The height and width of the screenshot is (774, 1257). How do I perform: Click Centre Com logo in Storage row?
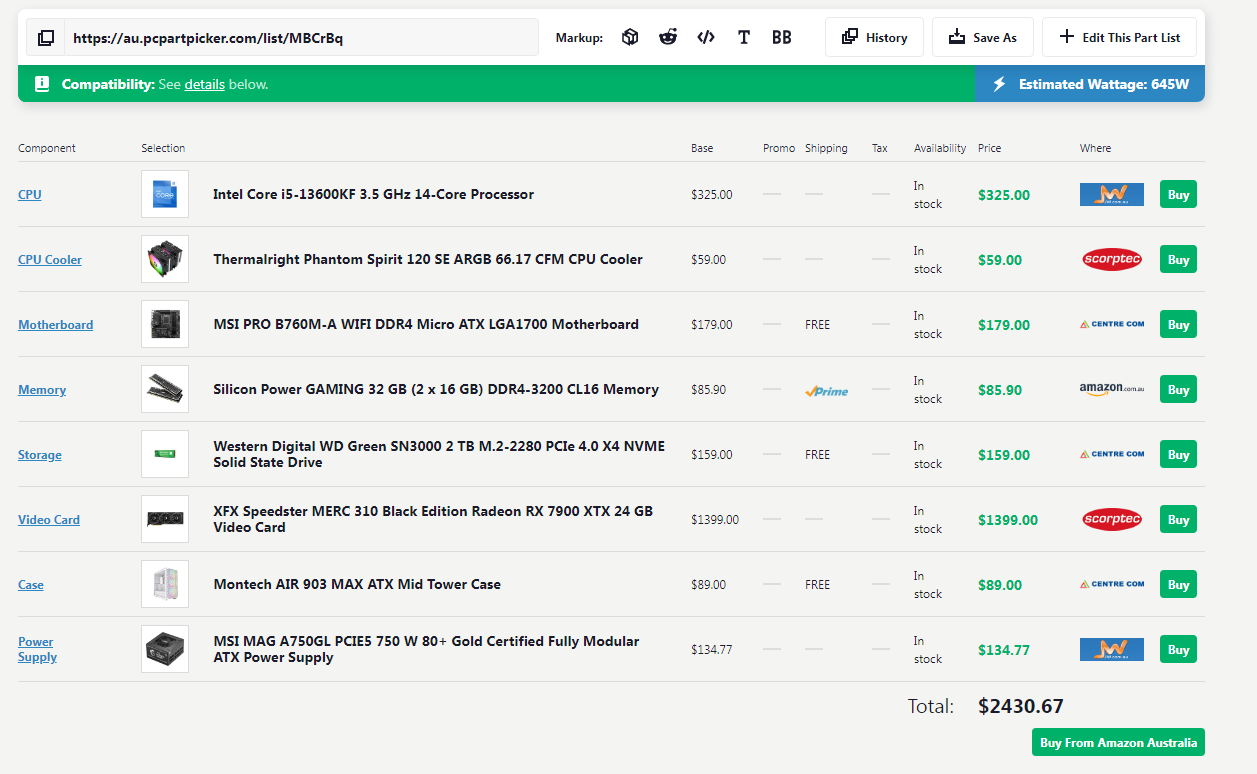[1111, 454]
